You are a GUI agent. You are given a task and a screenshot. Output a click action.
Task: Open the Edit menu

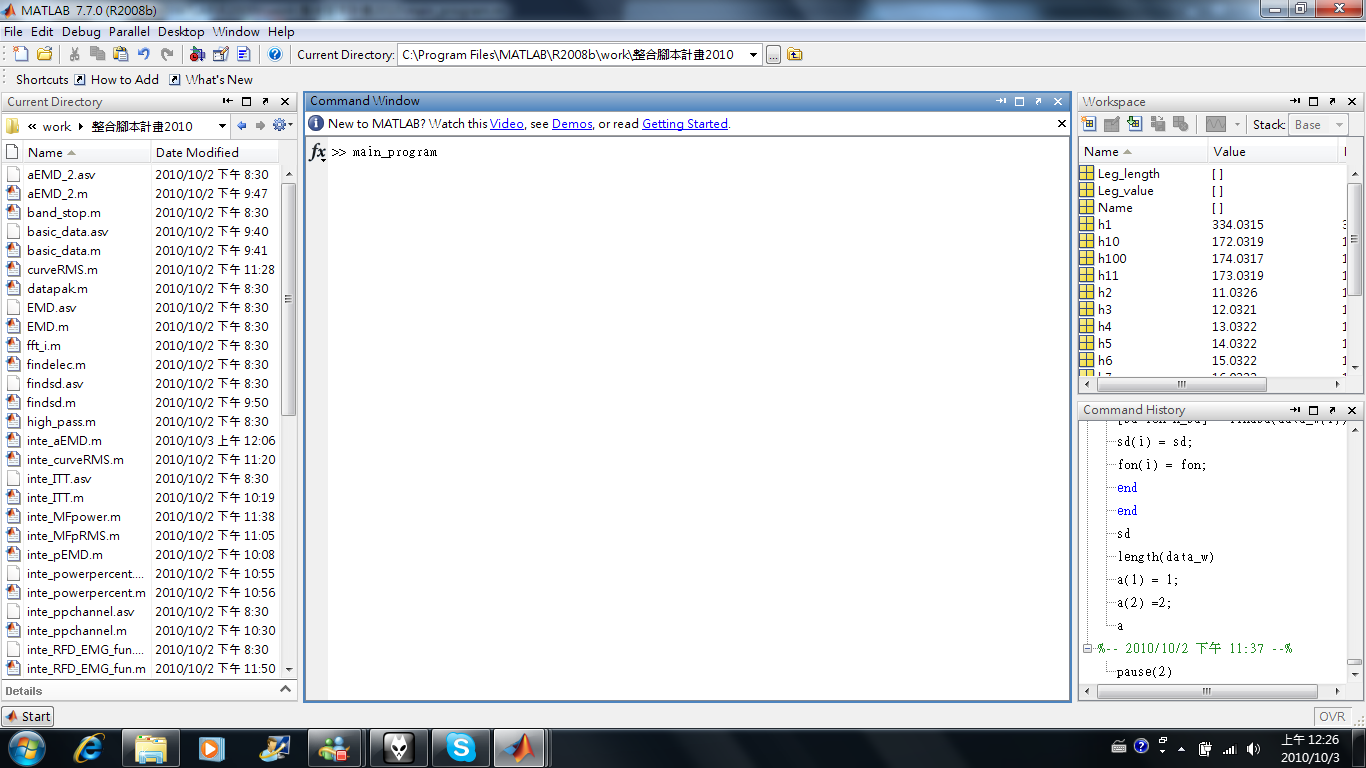coord(42,32)
